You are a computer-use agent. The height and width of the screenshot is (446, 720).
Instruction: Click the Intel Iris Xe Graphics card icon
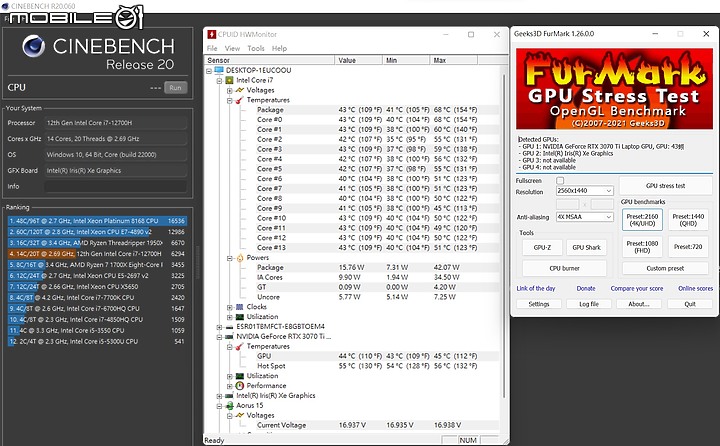coord(229,395)
